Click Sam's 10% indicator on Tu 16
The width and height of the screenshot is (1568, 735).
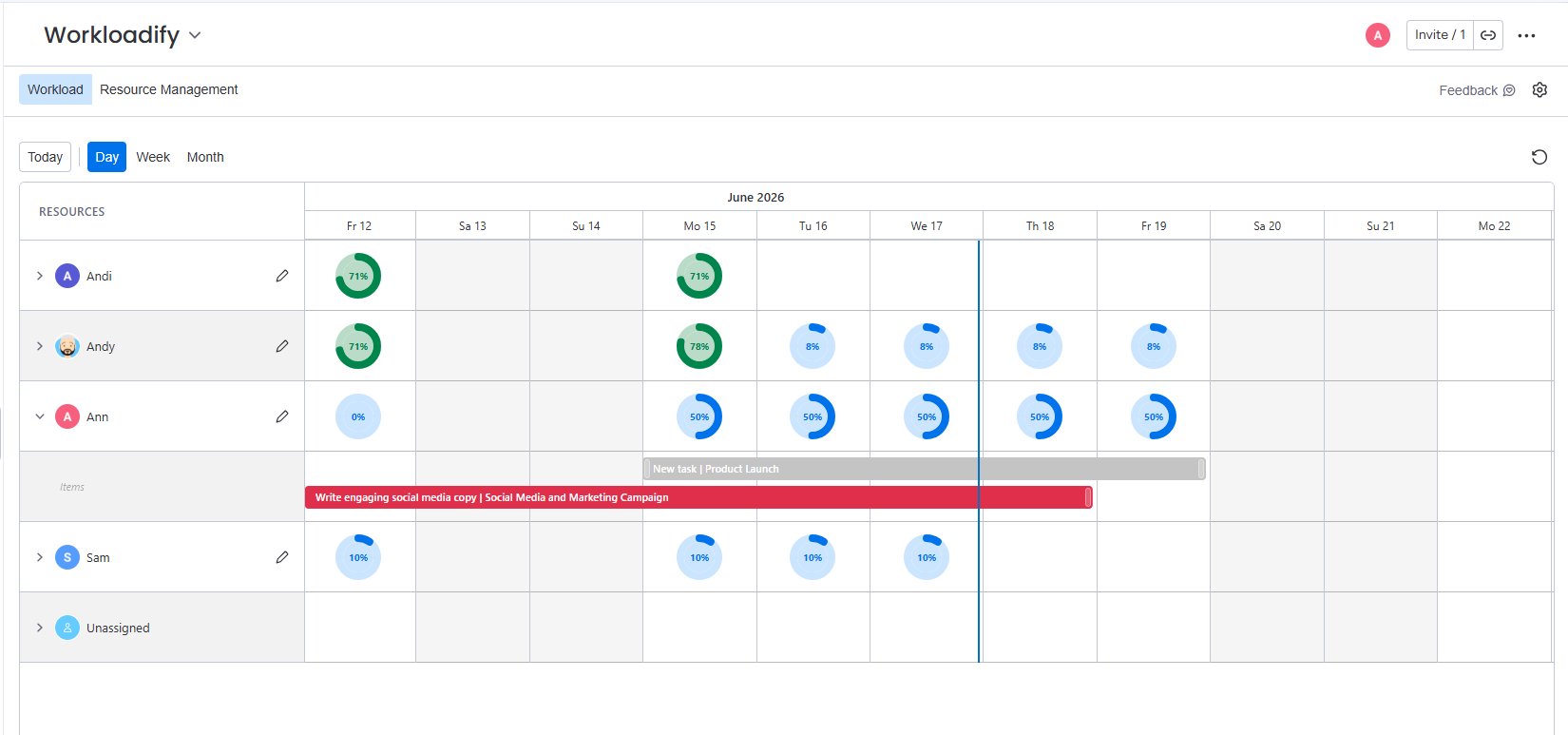pos(813,557)
